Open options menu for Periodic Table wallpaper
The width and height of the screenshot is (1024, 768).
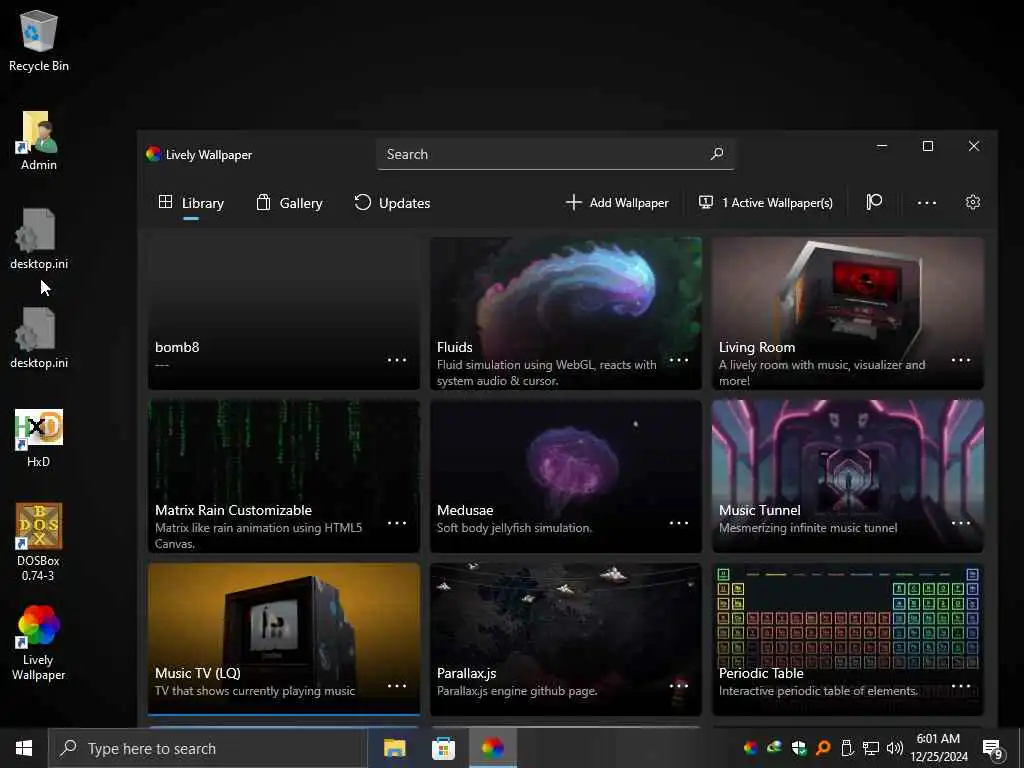coord(961,686)
